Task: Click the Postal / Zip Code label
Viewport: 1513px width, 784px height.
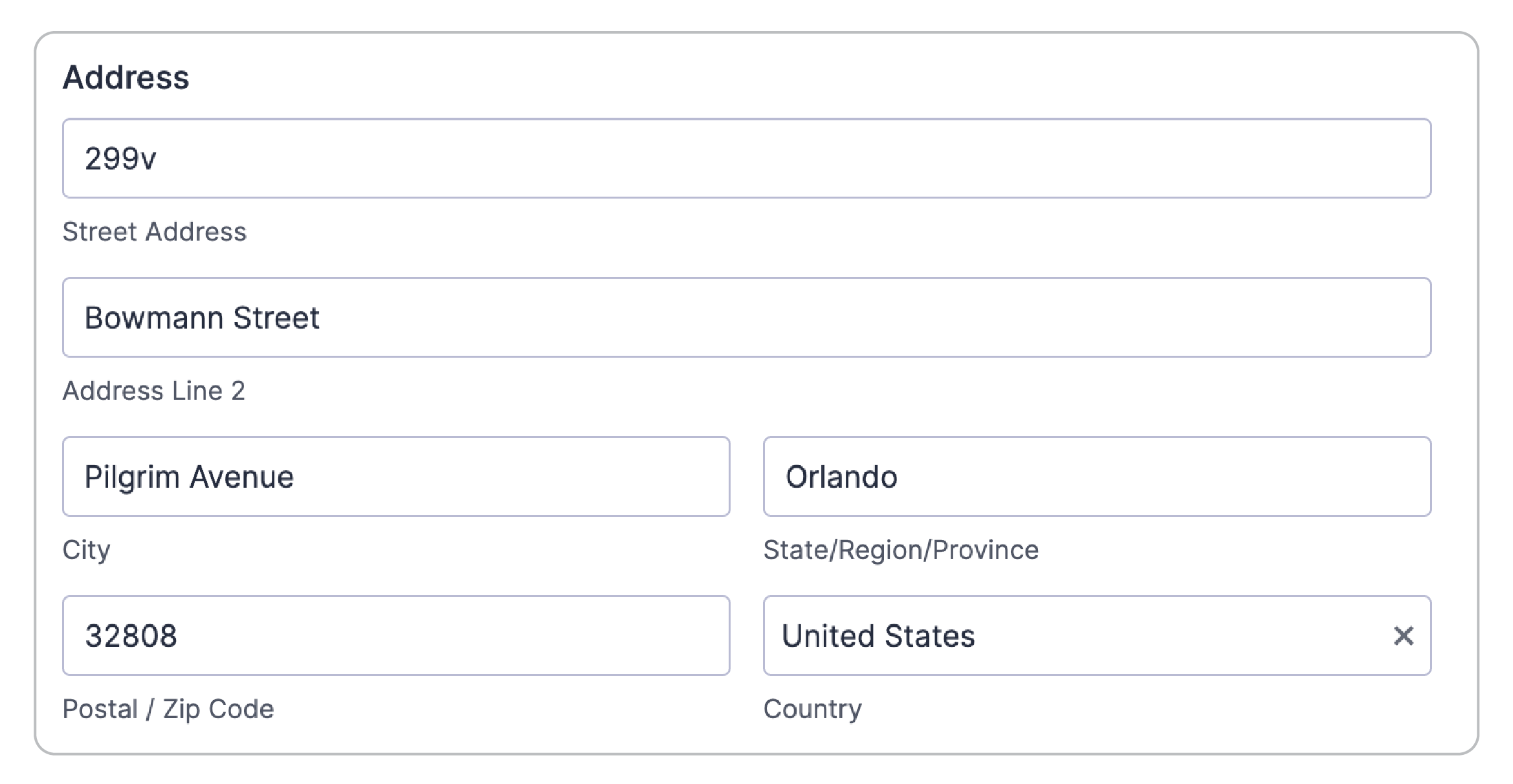Action: [168, 709]
